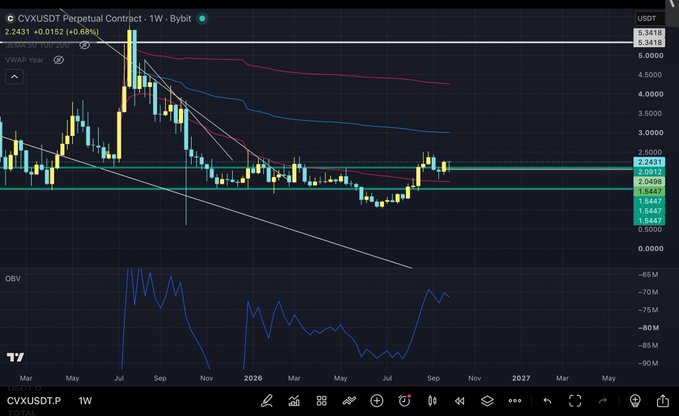Share the chart via share icon
679x416 pixels.
coord(663,401)
